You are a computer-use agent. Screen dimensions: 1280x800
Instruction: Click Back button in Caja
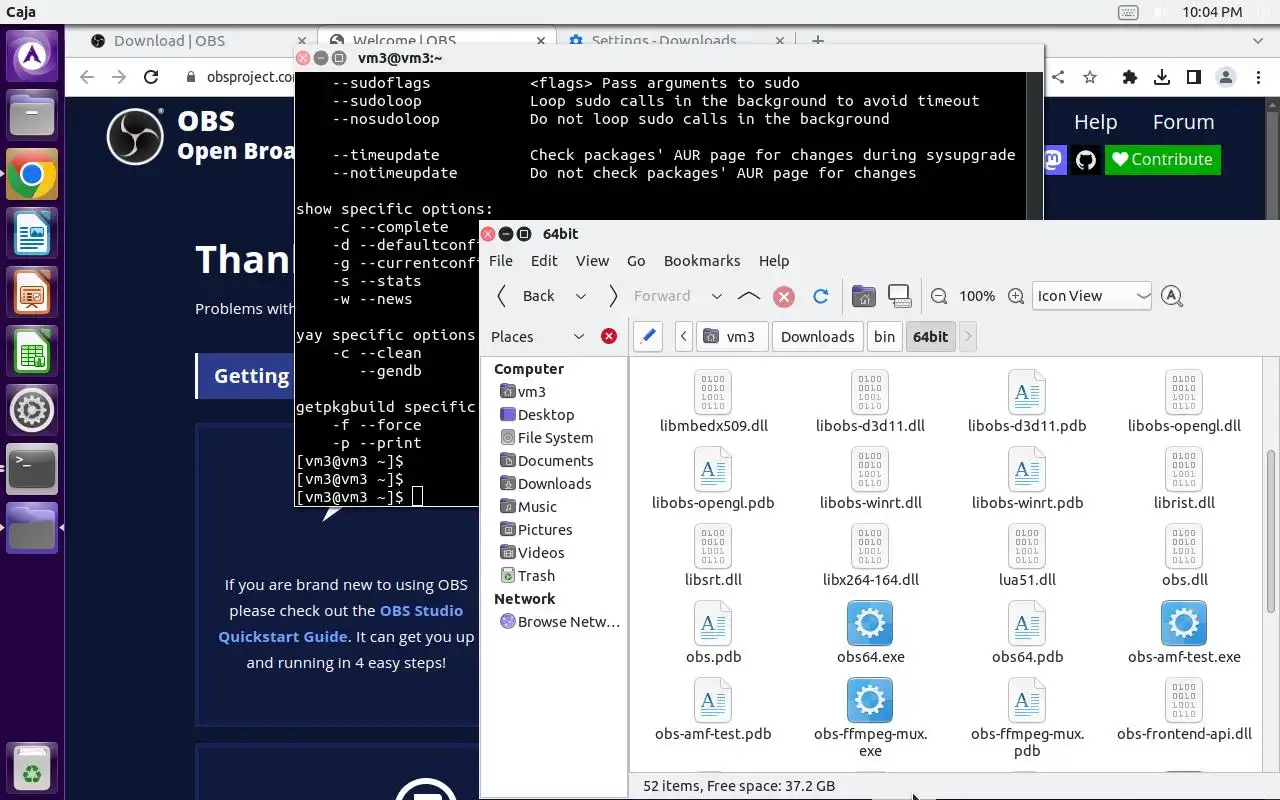click(x=527, y=296)
